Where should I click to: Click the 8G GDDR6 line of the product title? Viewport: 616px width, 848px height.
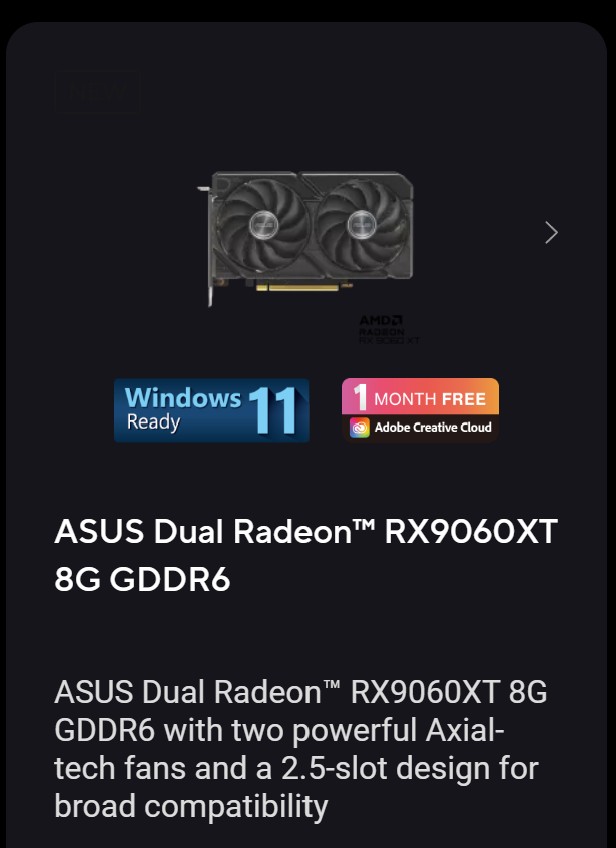[142, 579]
